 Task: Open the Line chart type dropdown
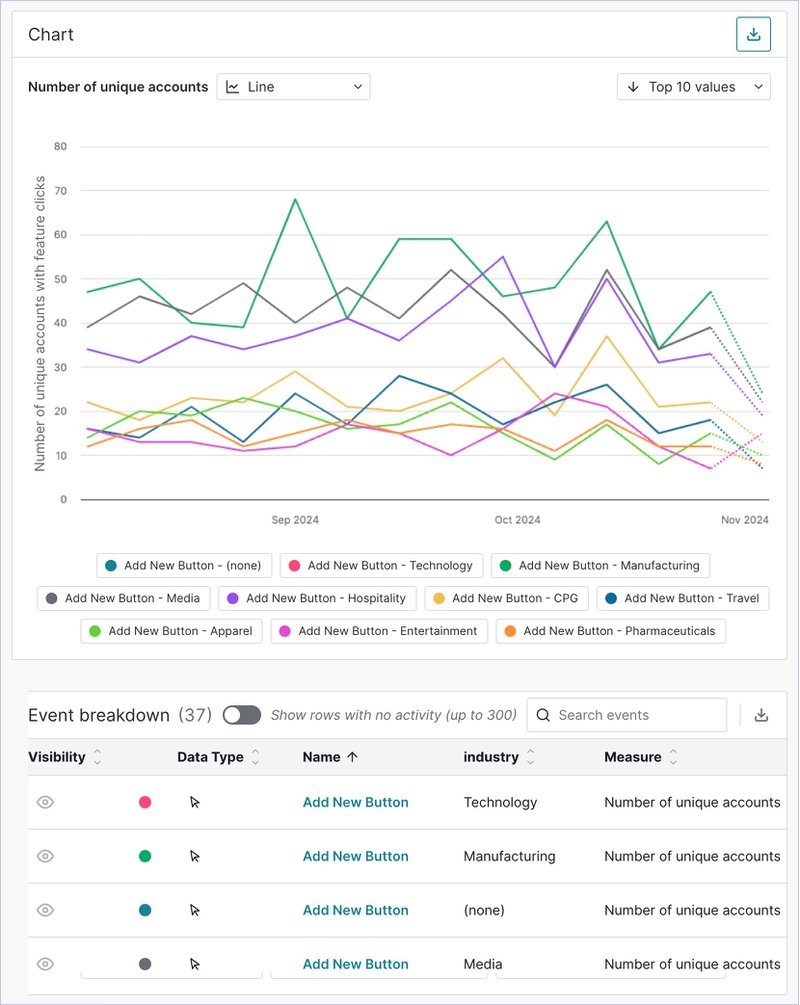coord(293,87)
